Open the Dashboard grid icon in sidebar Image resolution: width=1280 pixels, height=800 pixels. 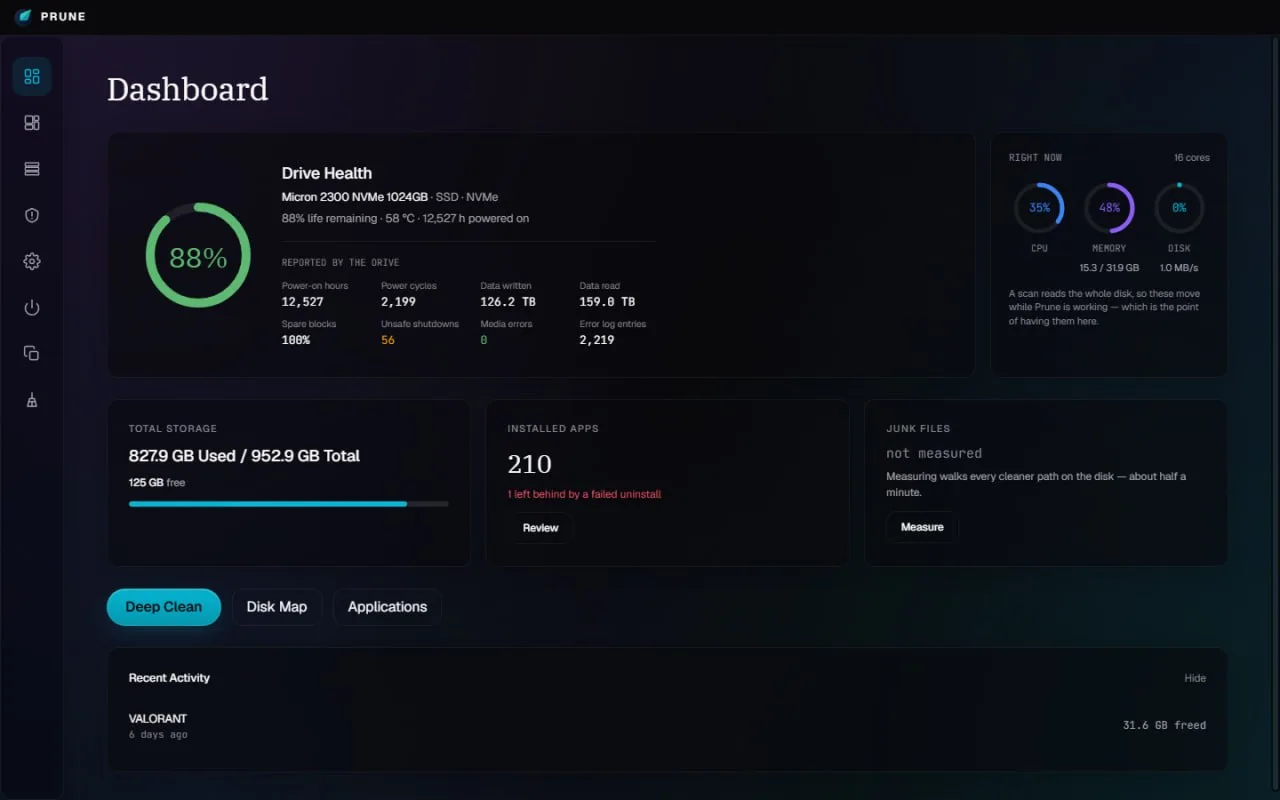32,76
